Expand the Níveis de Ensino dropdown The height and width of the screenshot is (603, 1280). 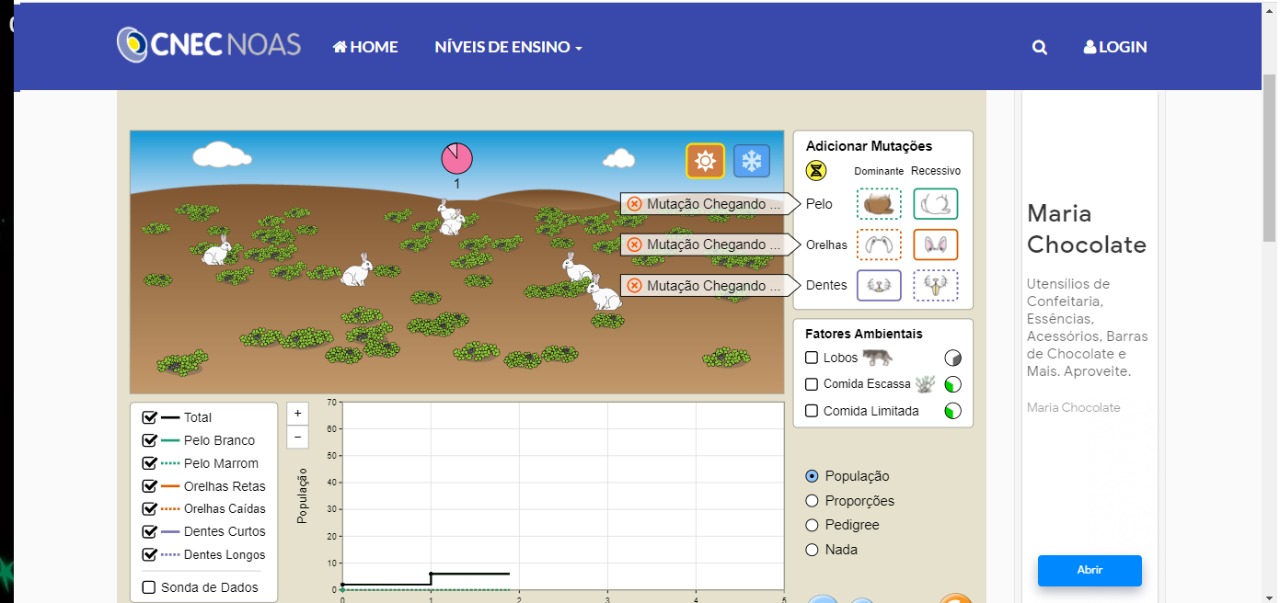(x=508, y=47)
